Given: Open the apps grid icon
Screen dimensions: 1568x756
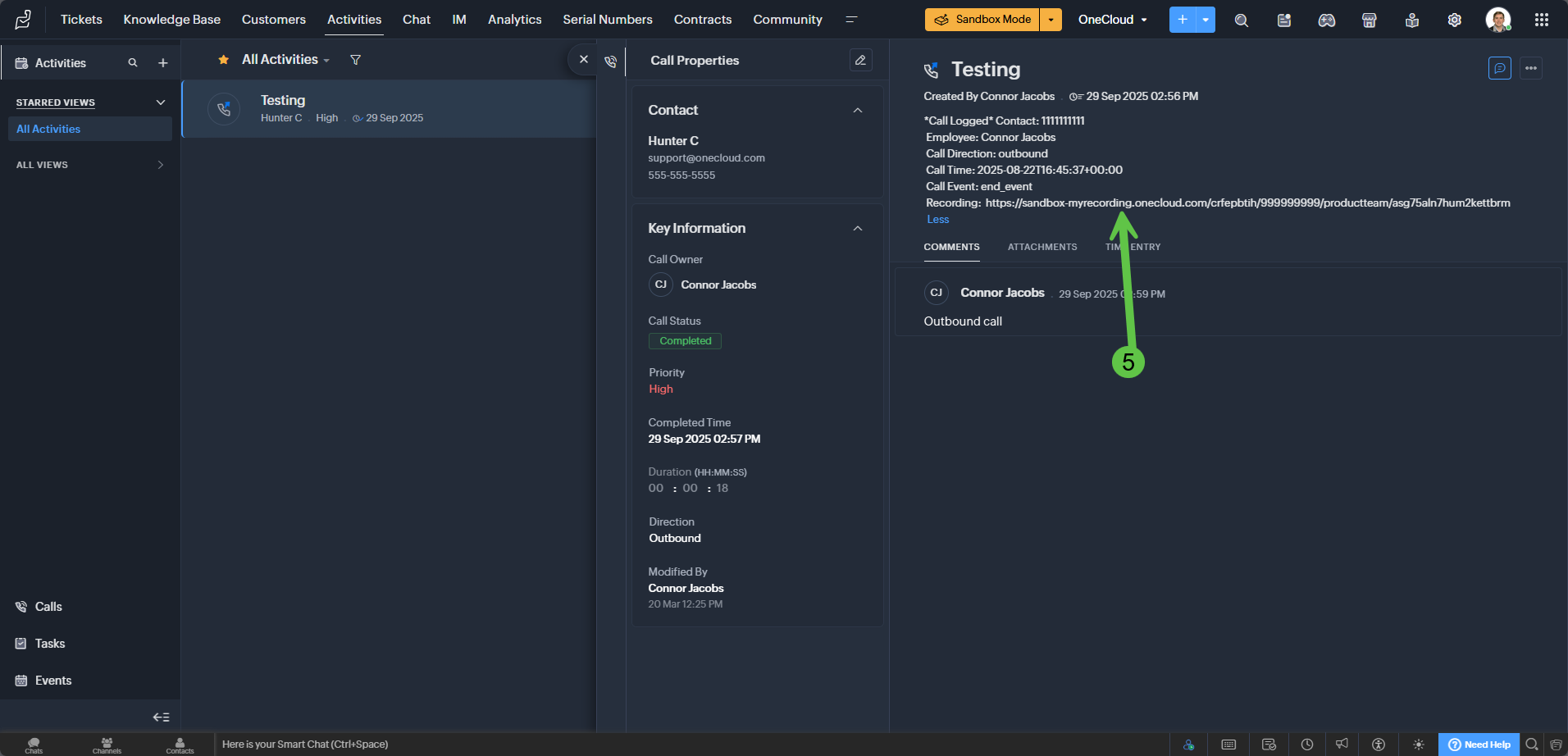Looking at the screenshot, I should pos(1542,20).
